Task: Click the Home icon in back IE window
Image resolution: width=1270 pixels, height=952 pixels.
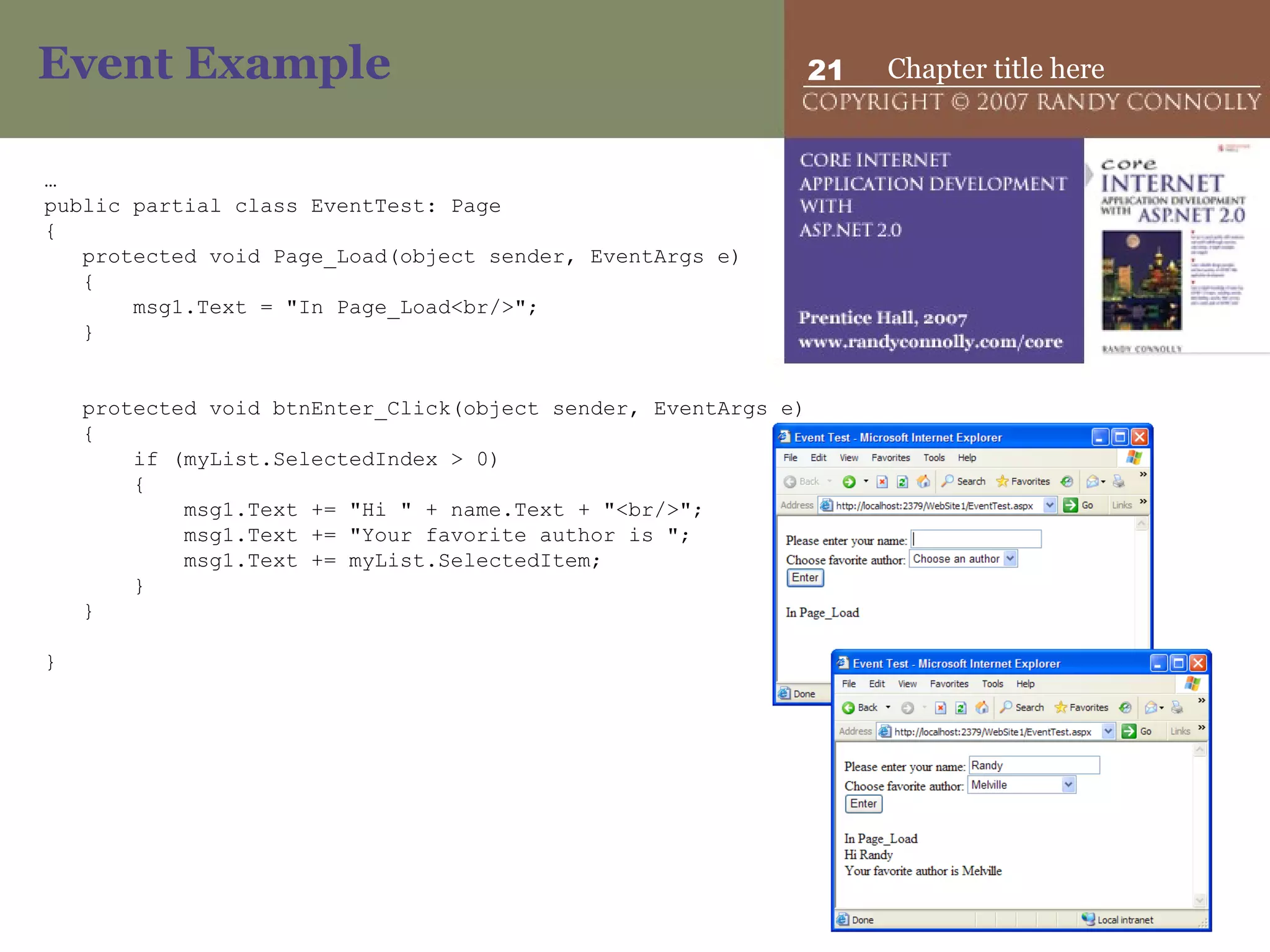Action: [923, 481]
